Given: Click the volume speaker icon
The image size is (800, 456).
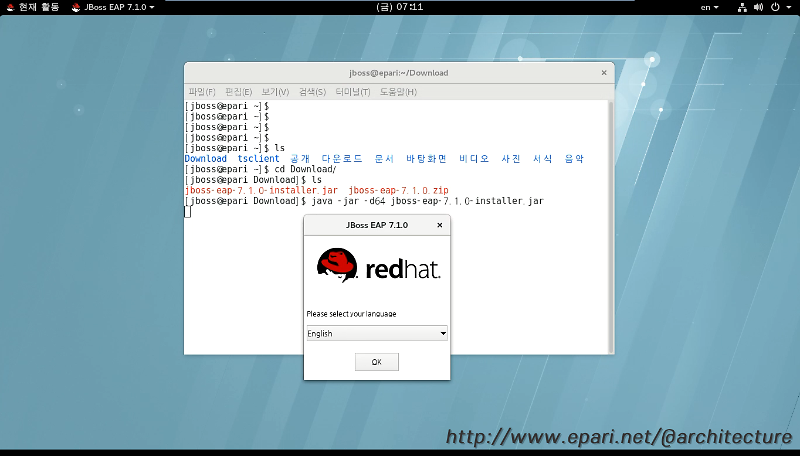Looking at the screenshot, I should (x=759, y=7).
